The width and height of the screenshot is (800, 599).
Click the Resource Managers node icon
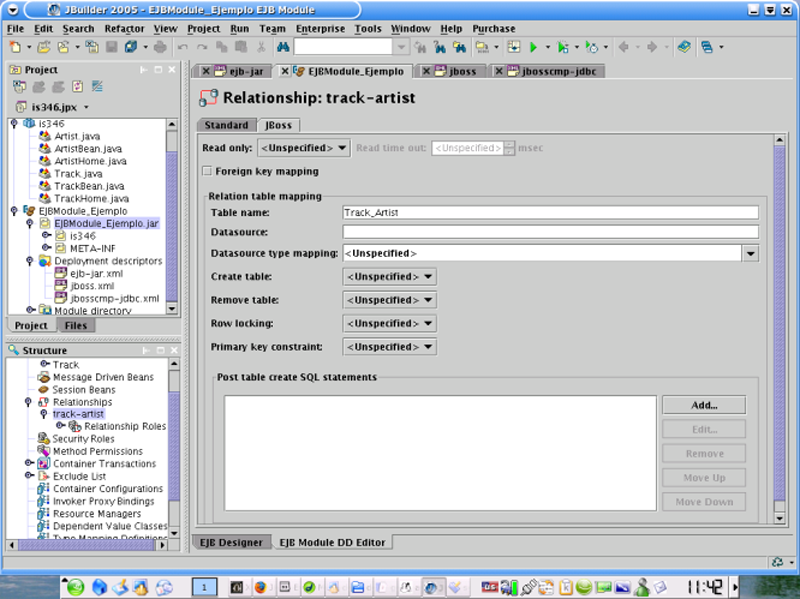click(43, 514)
